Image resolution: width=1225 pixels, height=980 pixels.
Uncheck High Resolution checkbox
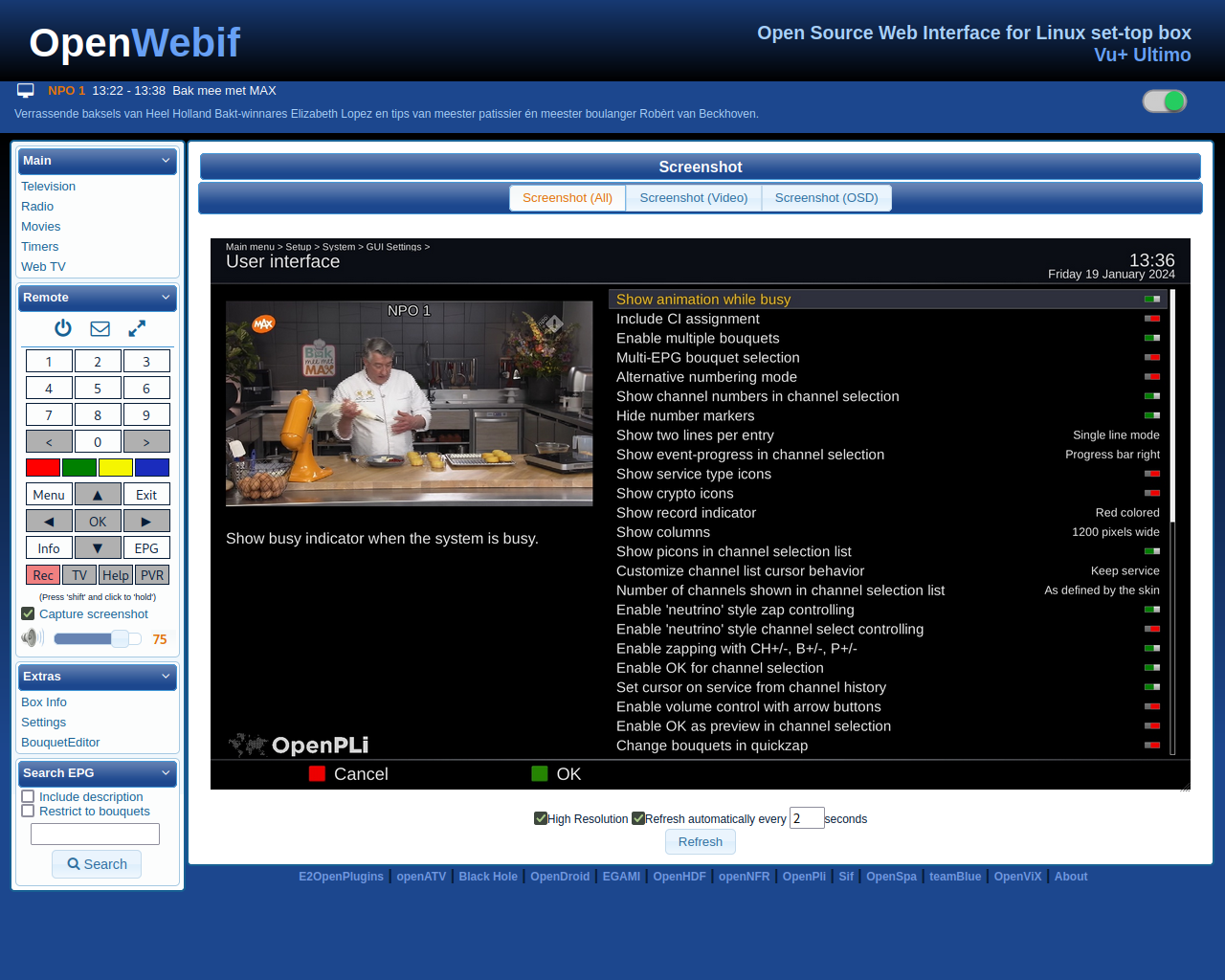coord(541,818)
